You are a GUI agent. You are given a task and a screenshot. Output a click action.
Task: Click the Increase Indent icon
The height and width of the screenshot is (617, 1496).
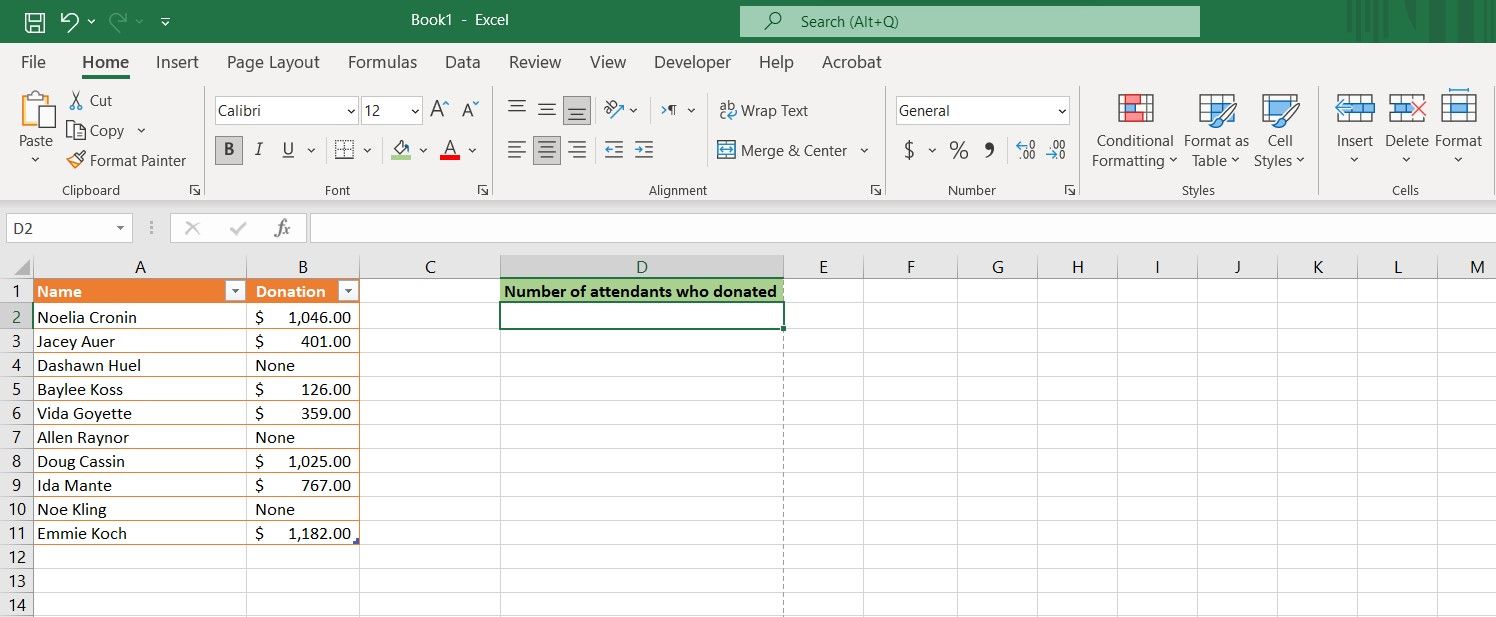click(x=644, y=150)
